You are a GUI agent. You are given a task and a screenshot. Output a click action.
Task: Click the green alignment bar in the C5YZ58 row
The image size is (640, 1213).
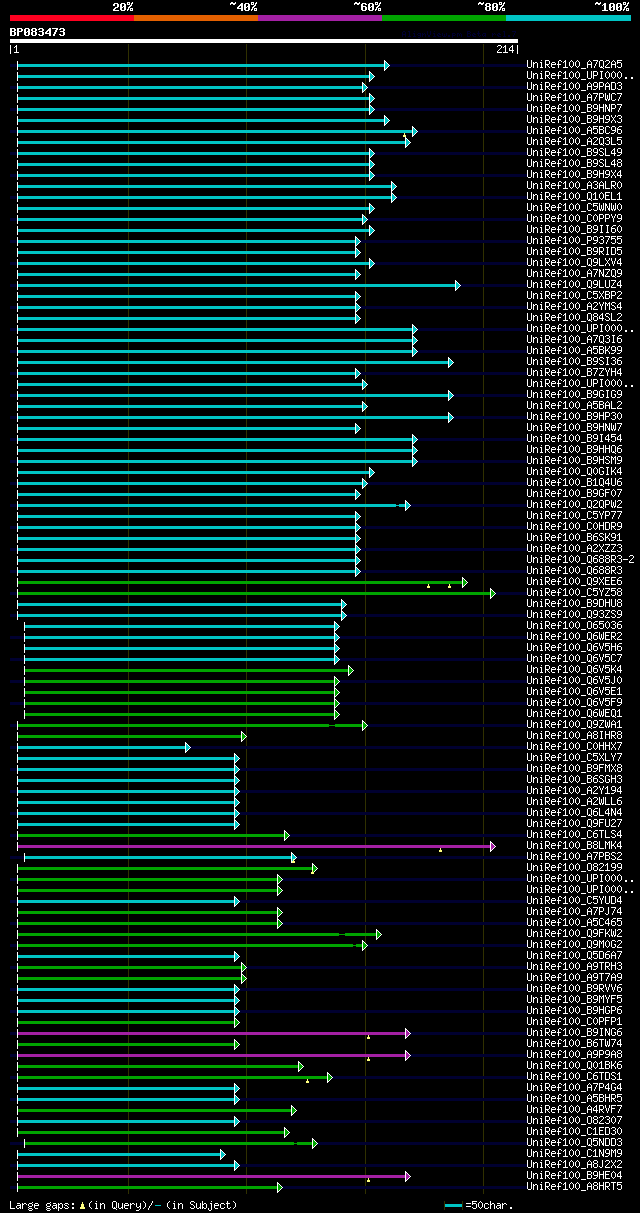pos(255,593)
